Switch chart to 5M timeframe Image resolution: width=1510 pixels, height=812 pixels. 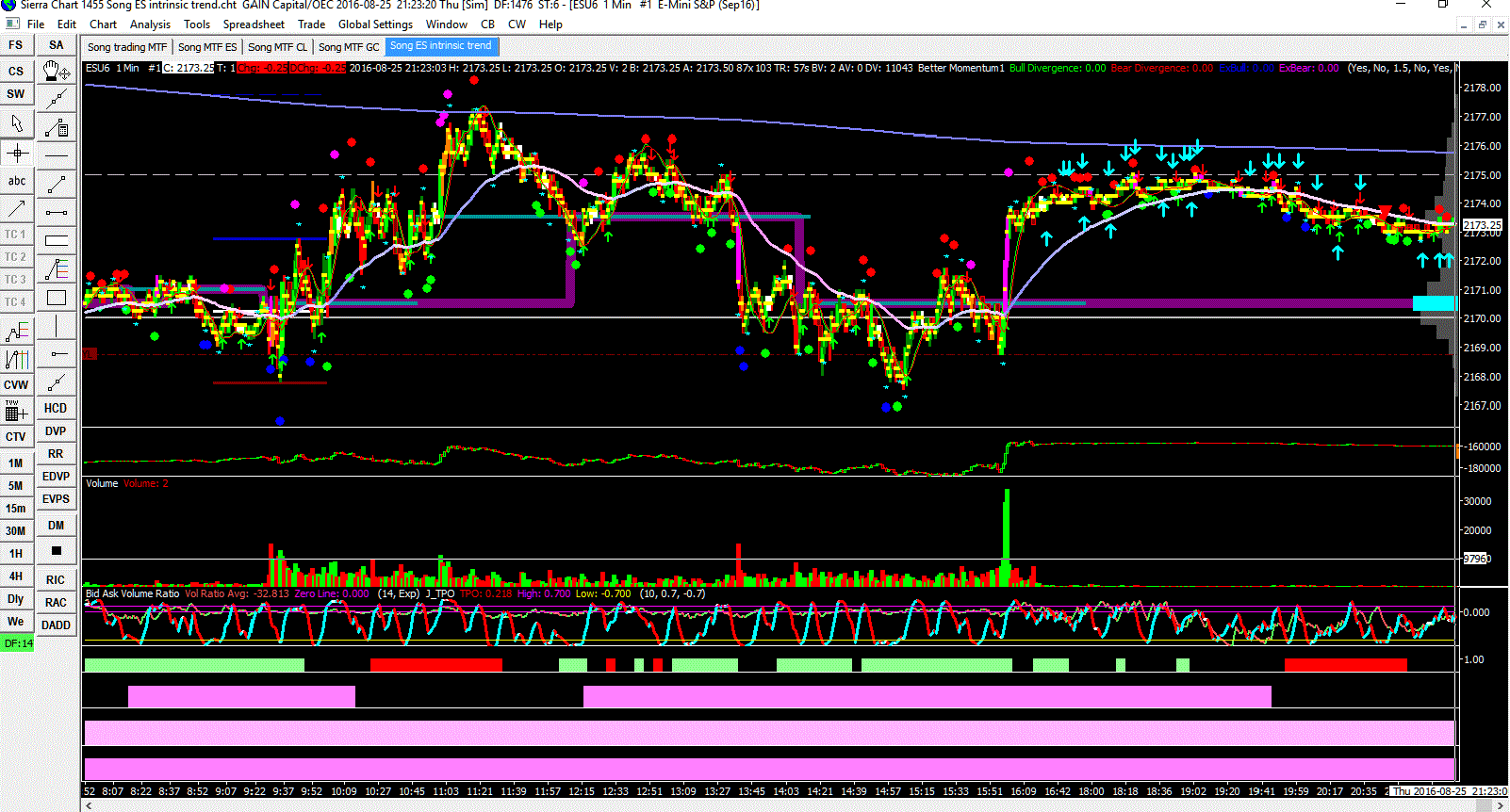pyautogui.click(x=16, y=486)
